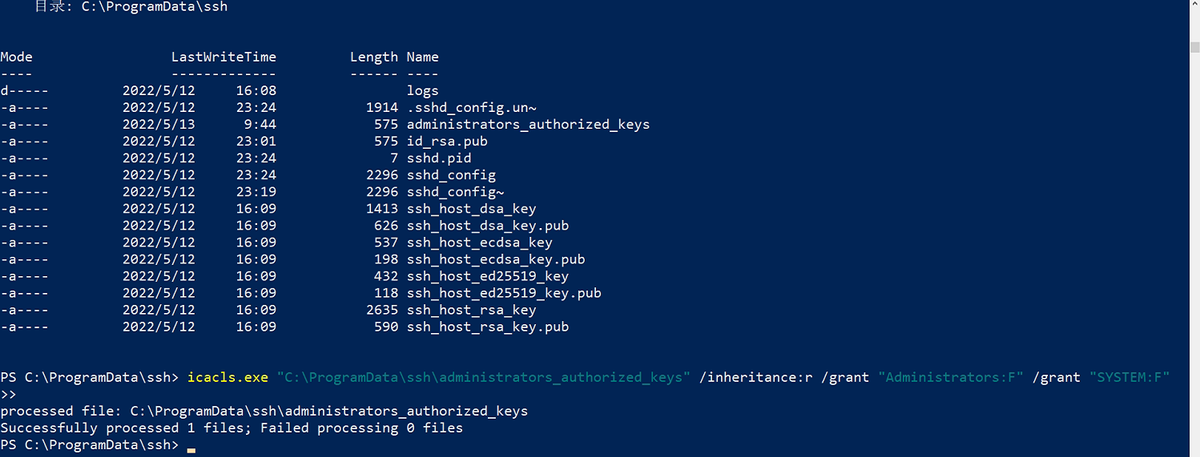
Task: Click the blinking cursor at the prompt
Action: coord(191,448)
